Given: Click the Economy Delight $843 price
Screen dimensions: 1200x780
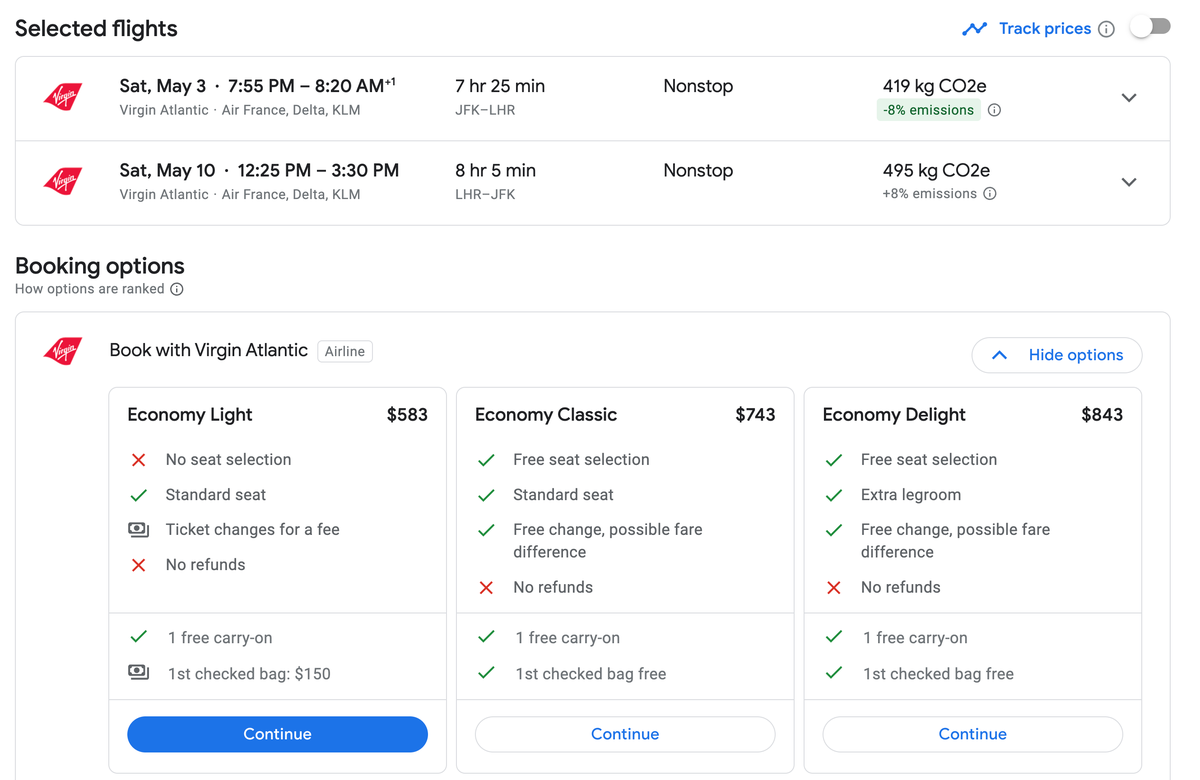Looking at the screenshot, I should (x=1102, y=414).
